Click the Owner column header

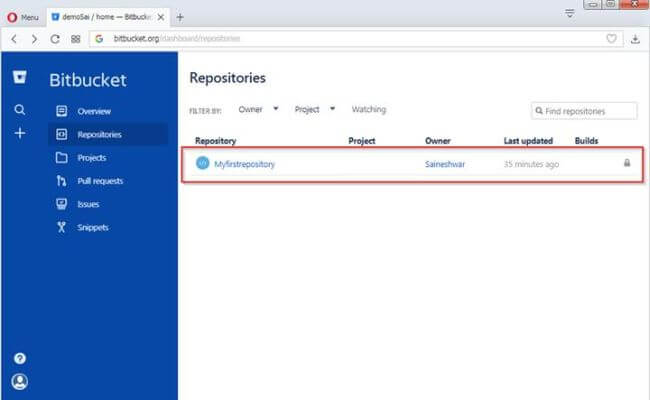[x=437, y=141]
